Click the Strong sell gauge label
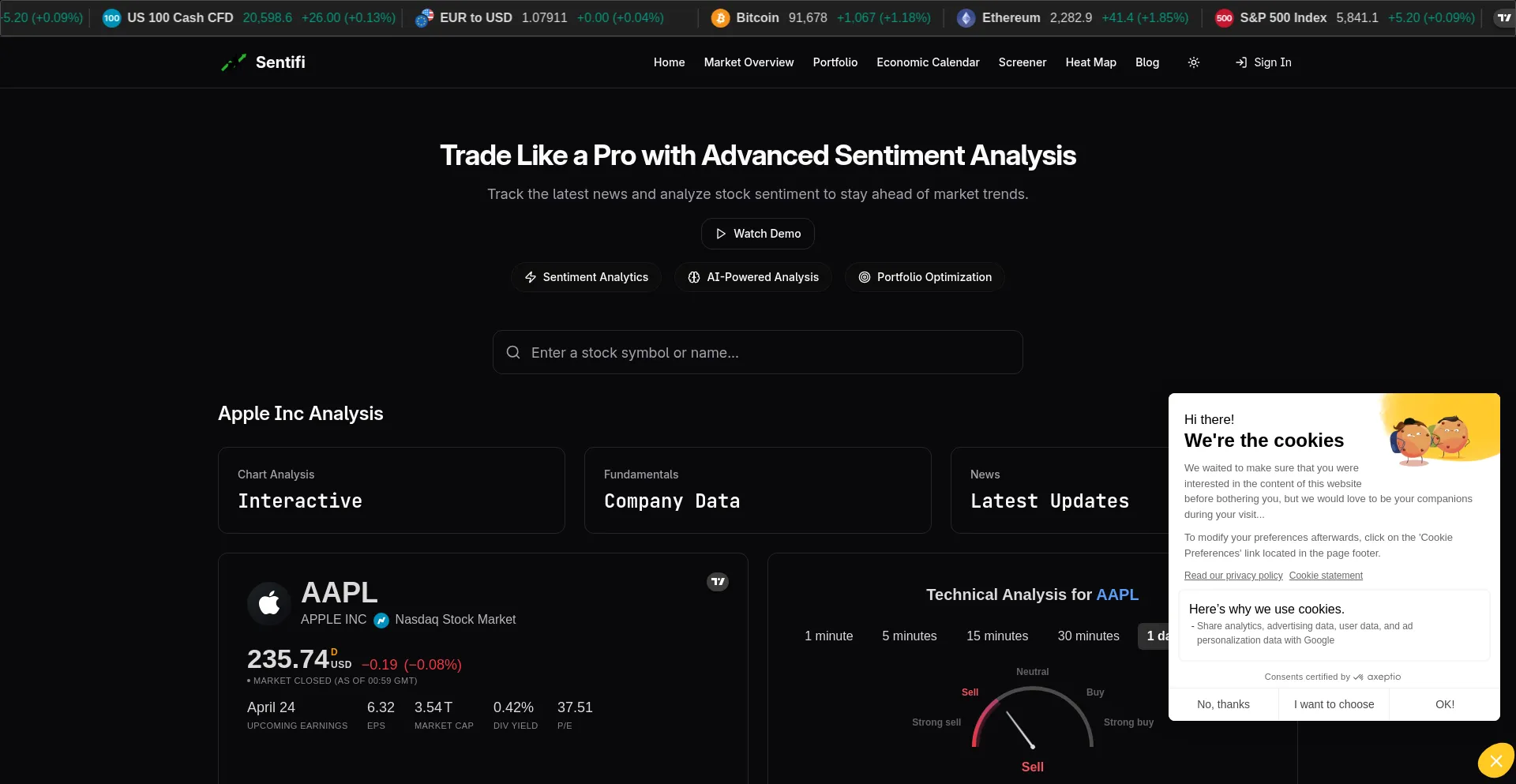The height and width of the screenshot is (784, 1516). 936,722
